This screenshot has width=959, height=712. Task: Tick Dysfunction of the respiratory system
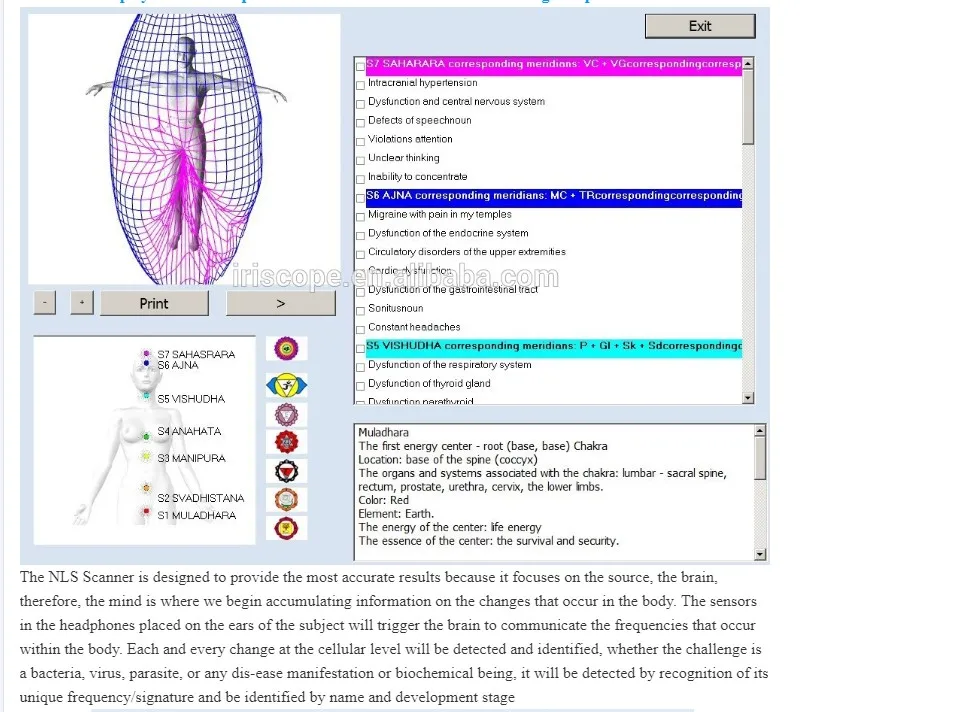tap(361, 367)
